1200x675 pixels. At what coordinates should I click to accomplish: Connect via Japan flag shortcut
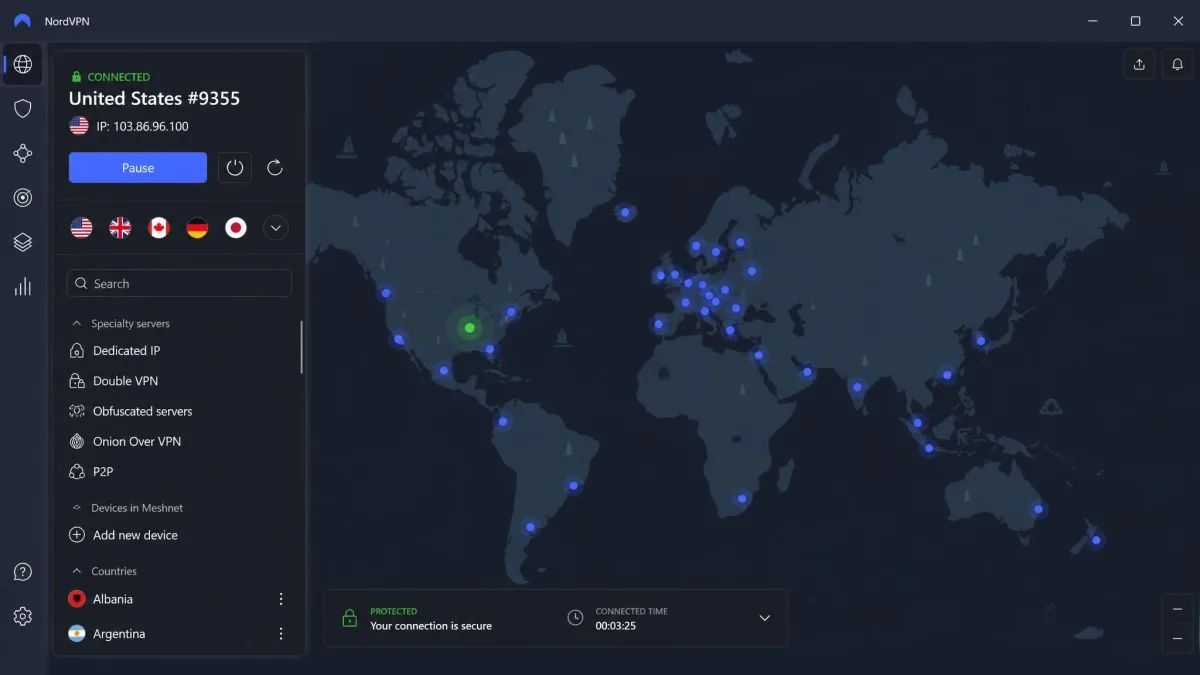[236, 228]
